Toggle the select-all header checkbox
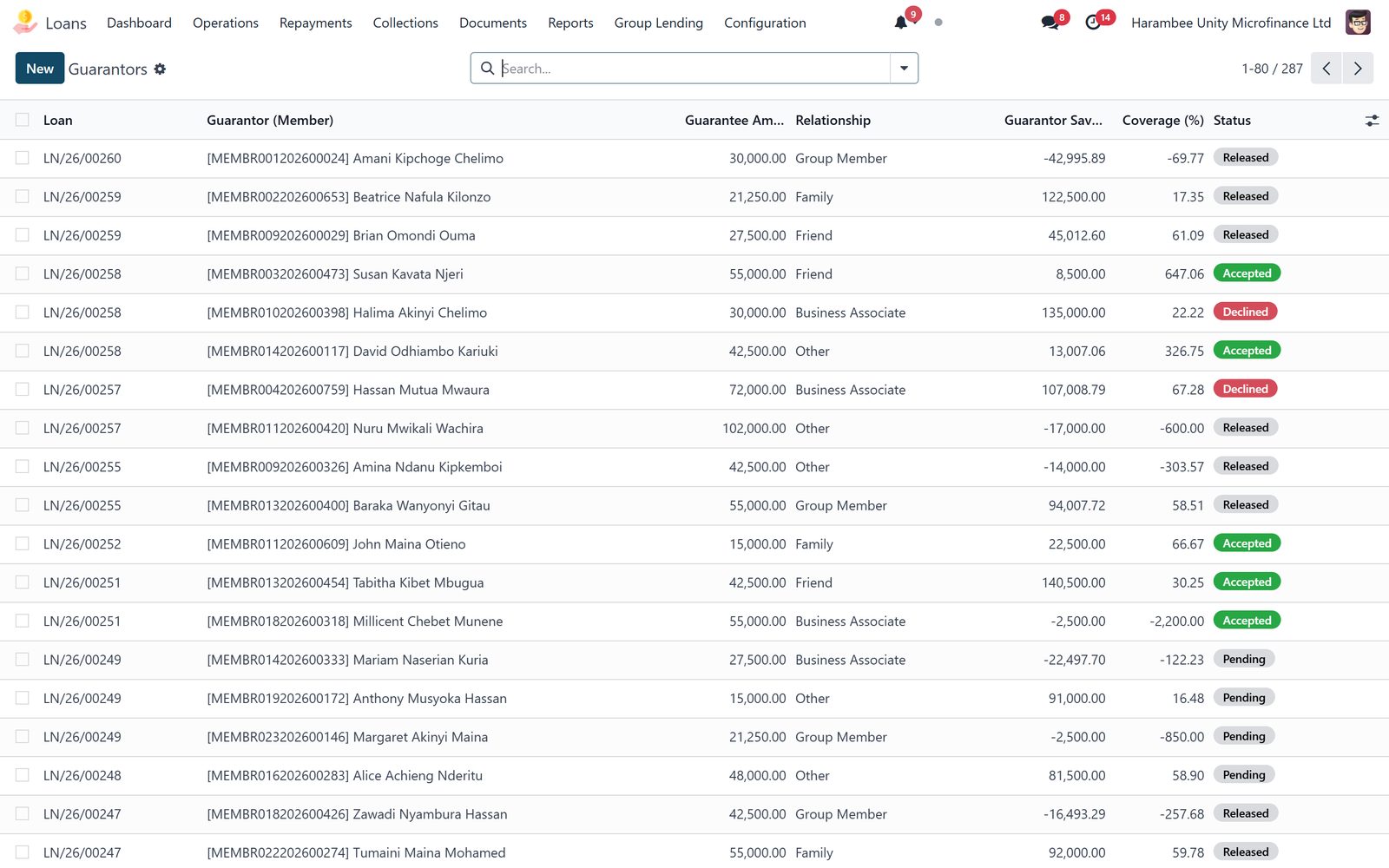 click(23, 120)
